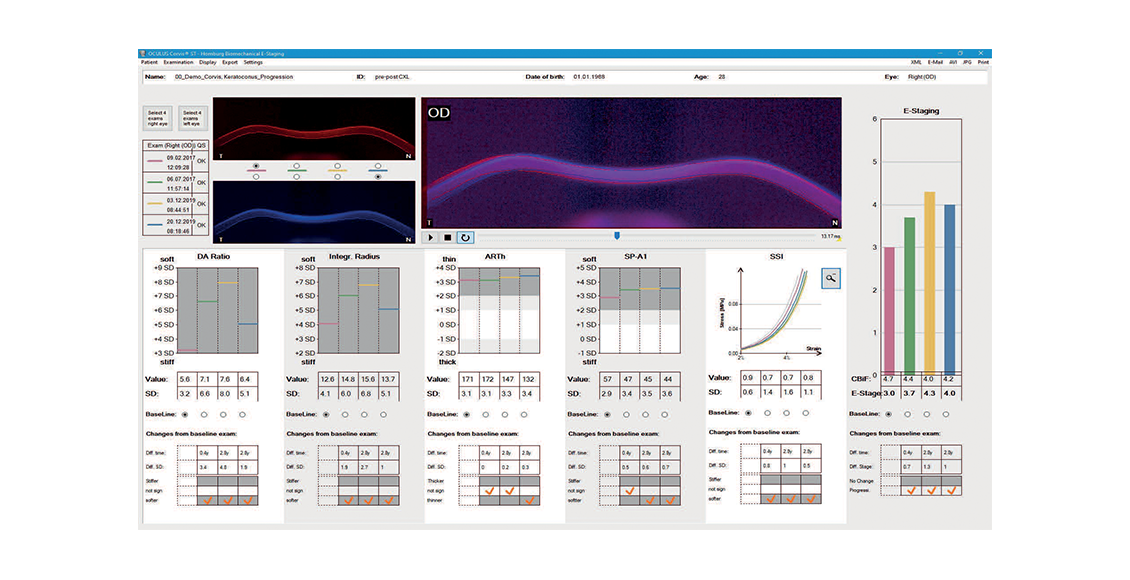Image resolution: width=1130 pixels, height=580 pixels.
Task: Click E-Stage value 3.7
Action: pos(909,393)
